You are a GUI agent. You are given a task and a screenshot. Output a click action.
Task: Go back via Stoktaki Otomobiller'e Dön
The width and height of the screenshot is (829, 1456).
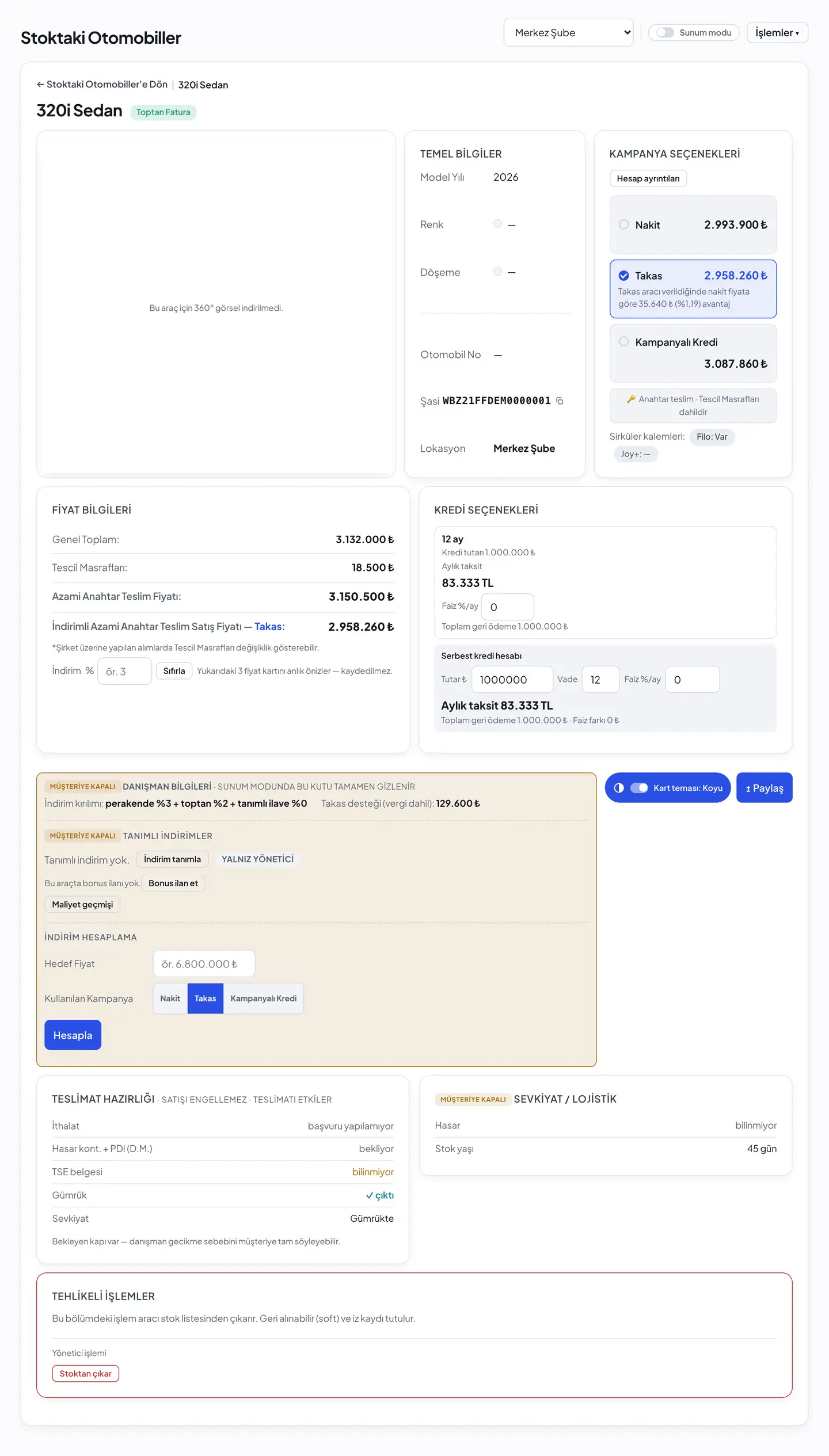point(102,85)
